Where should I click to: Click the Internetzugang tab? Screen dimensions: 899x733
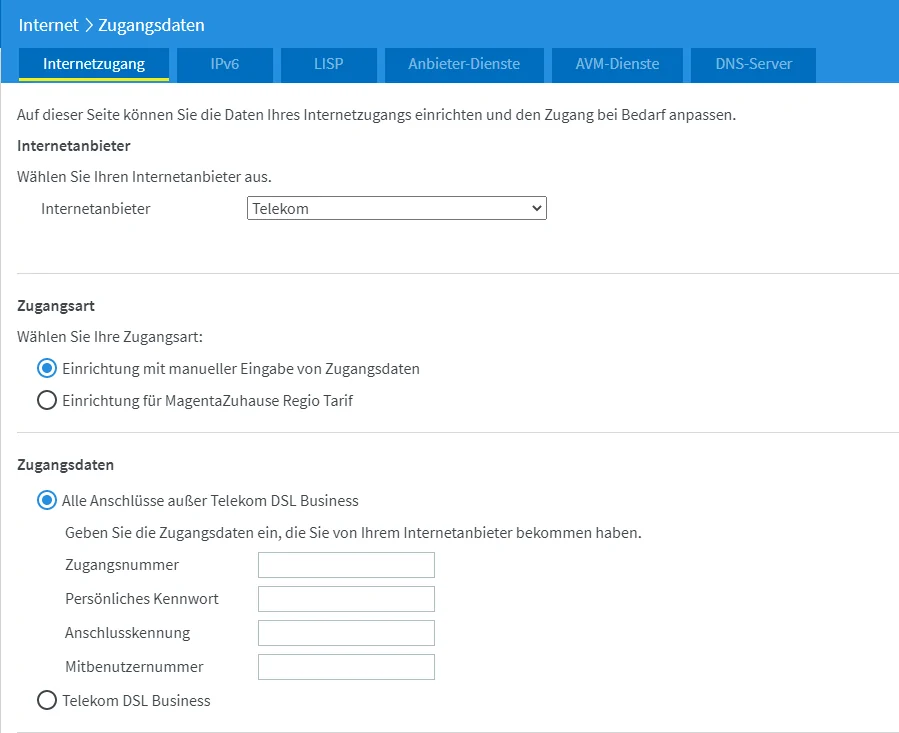click(x=94, y=64)
